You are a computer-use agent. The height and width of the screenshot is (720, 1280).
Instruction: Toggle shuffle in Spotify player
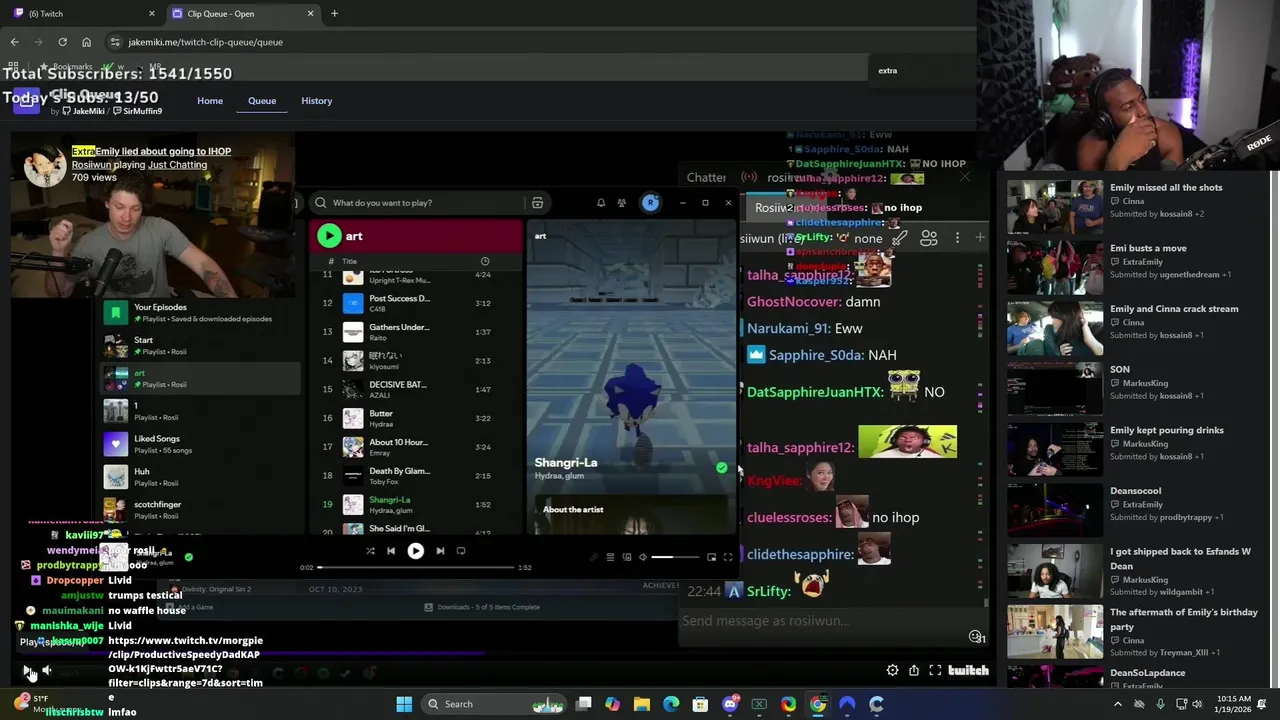pyautogui.click(x=370, y=551)
